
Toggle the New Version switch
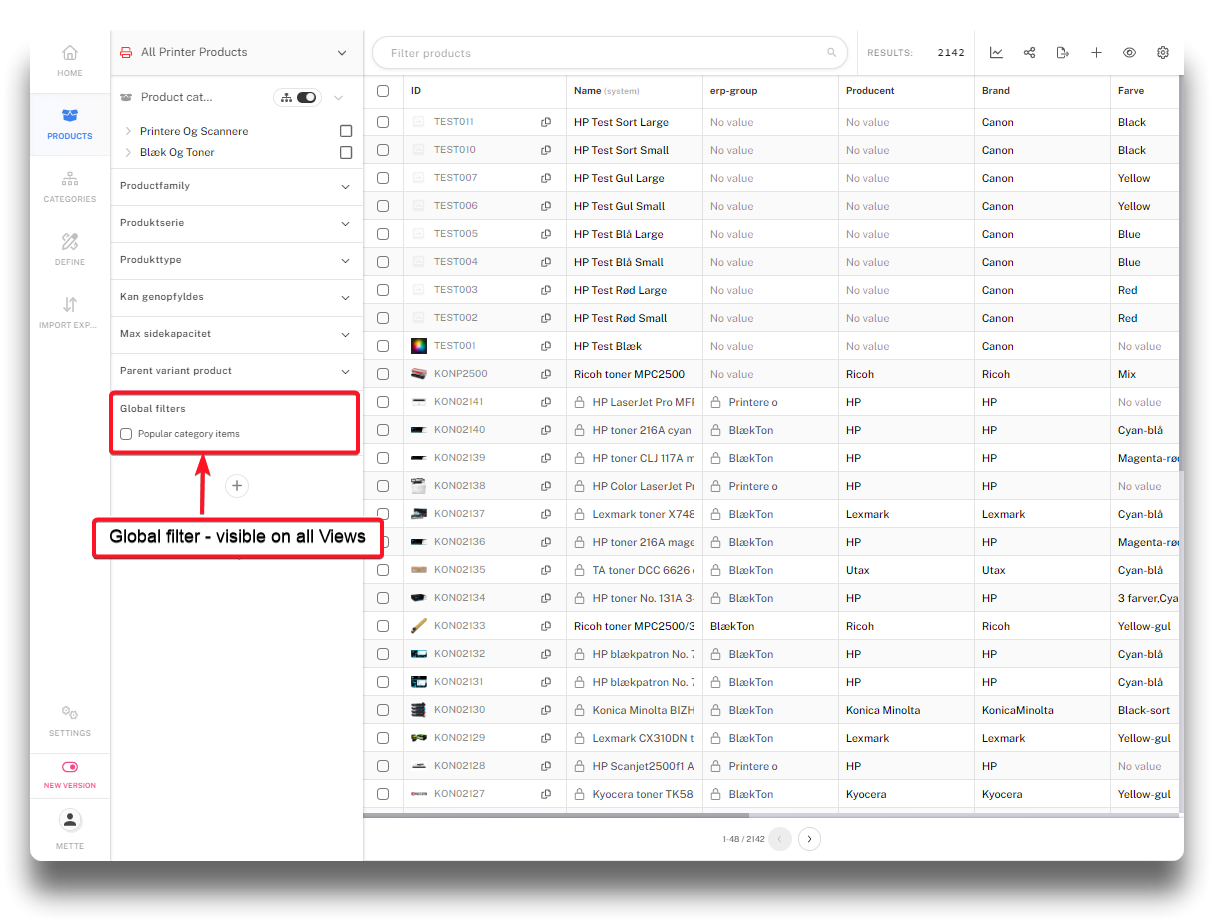coord(70,767)
